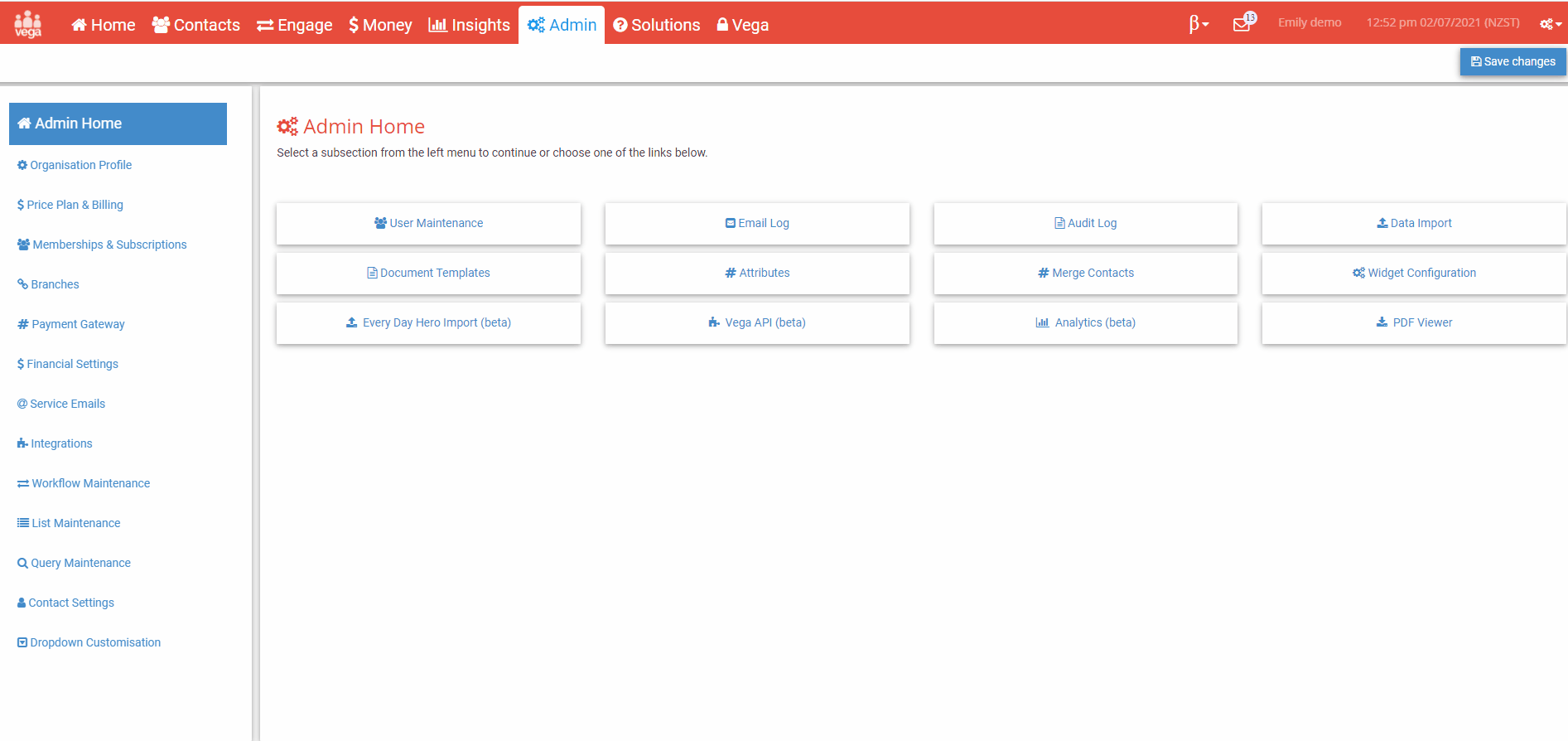This screenshot has height=741, width=1568.
Task: Open Price Plan & Billing
Action: pos(70,205)
